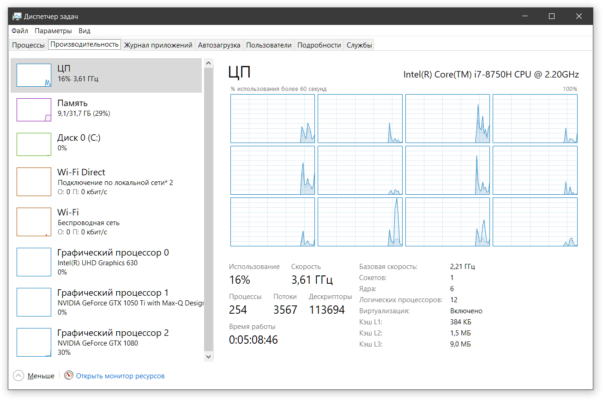Image resolution: width=603 pixels, height=400 pixels.
Task: Click the Потоки count 3567
Action: 285,310
